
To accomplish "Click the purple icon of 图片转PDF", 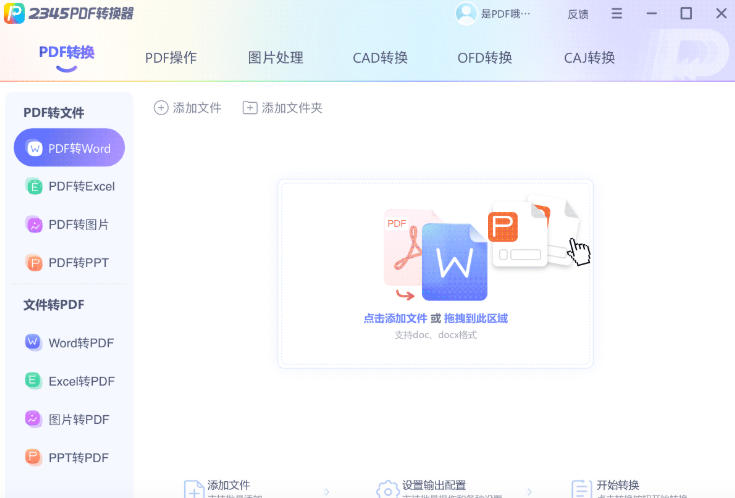I will (x=33, y=418).
